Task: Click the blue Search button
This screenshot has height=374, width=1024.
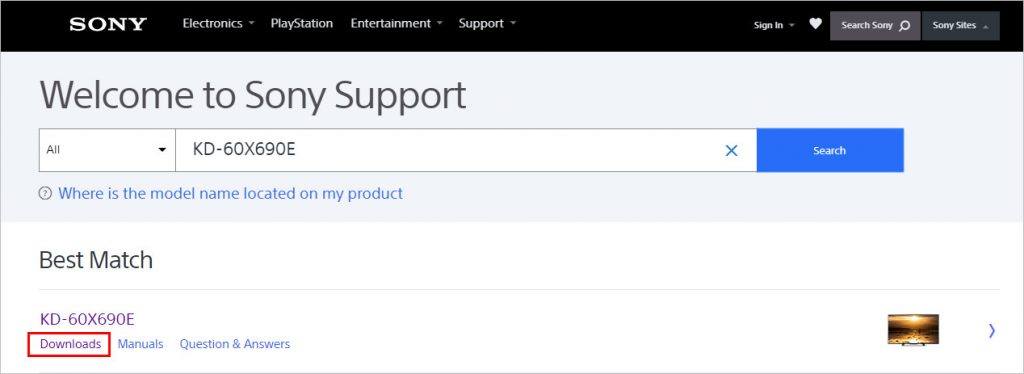Action: point(830,150)
